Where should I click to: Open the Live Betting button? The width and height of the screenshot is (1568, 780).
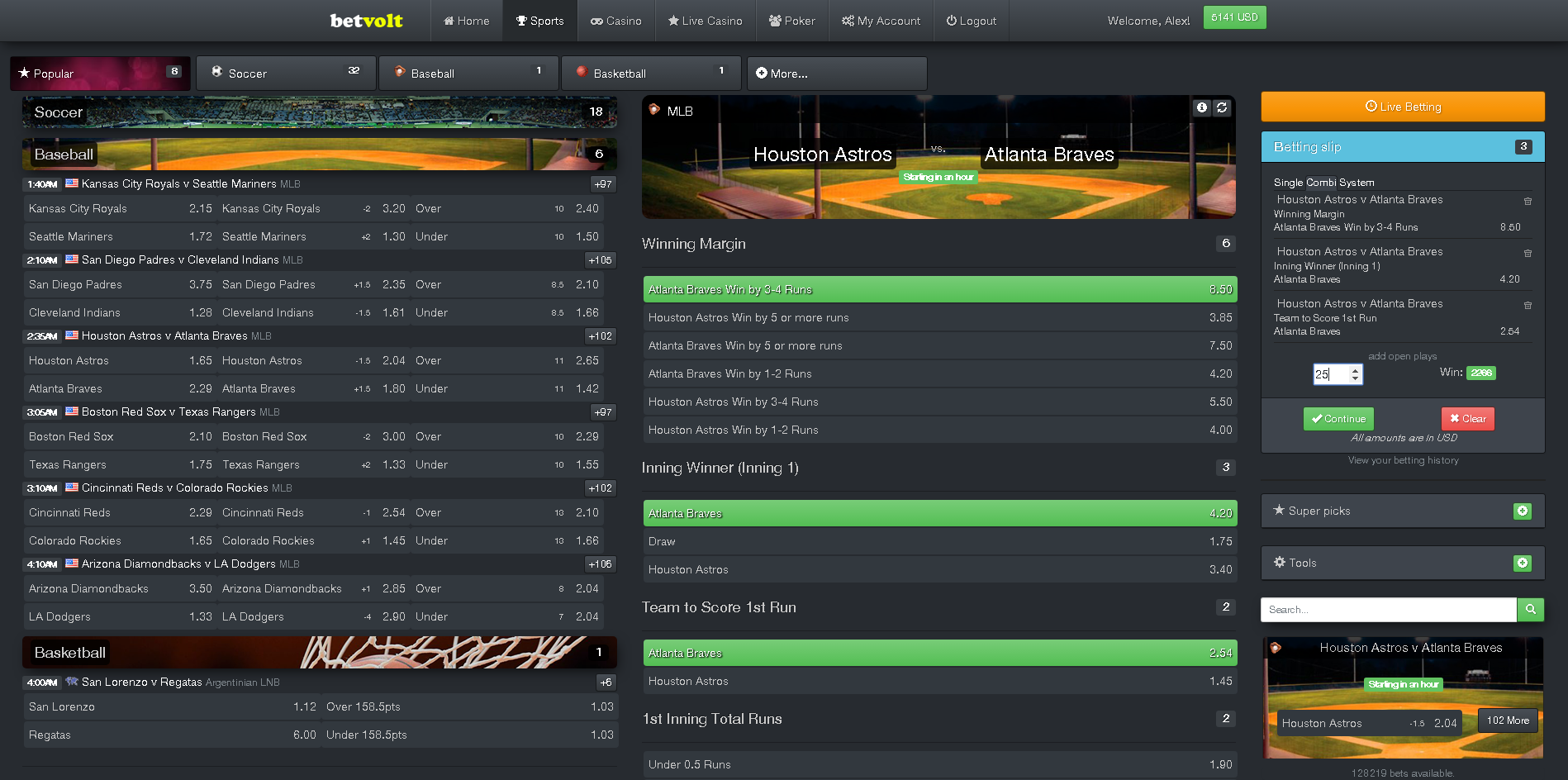[x=1402, y=107]
